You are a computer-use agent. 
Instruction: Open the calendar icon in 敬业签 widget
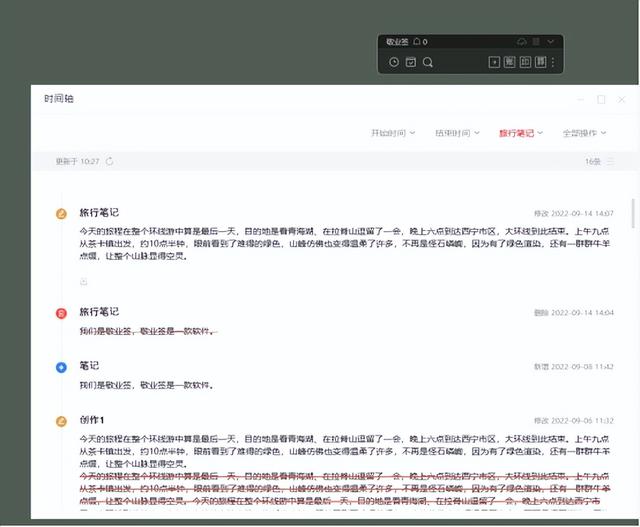pyautogui.click(x=411, y=62)
